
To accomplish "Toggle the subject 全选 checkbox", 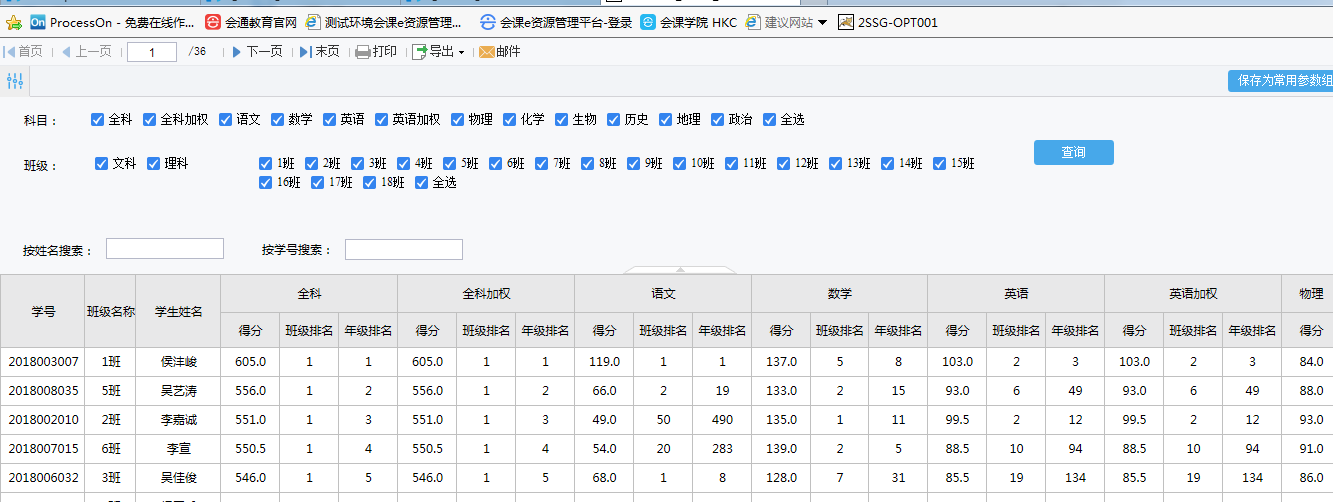I will (x=770, y=119).
